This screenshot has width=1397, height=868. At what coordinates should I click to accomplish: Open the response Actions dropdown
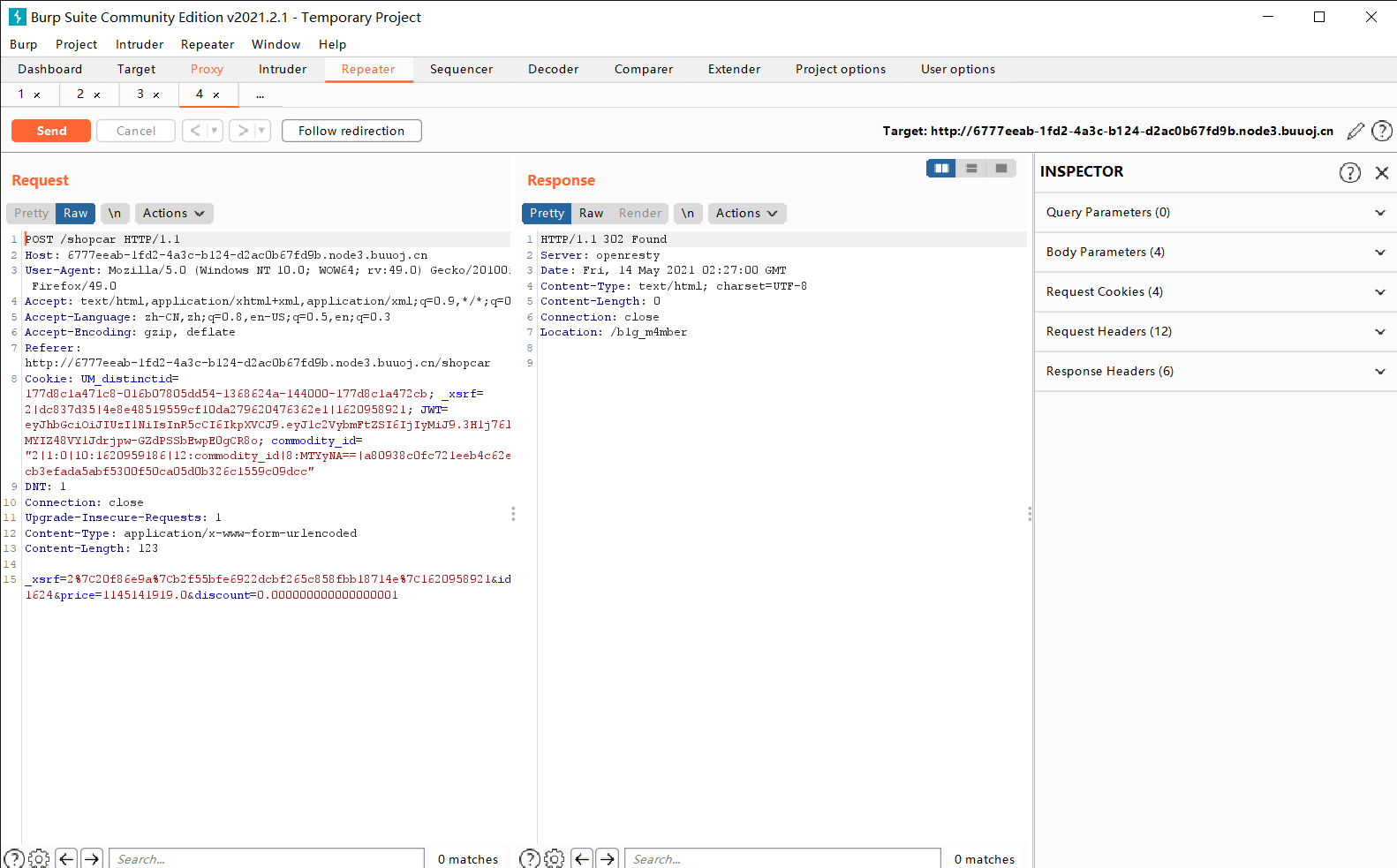coord(747,214)
